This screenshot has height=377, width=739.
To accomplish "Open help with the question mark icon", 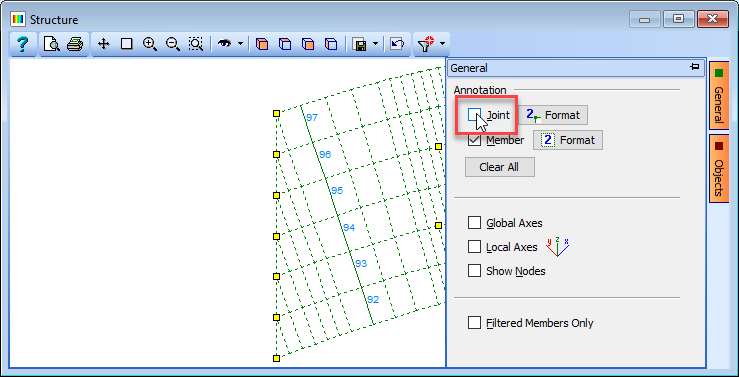I will coord(22,44).
